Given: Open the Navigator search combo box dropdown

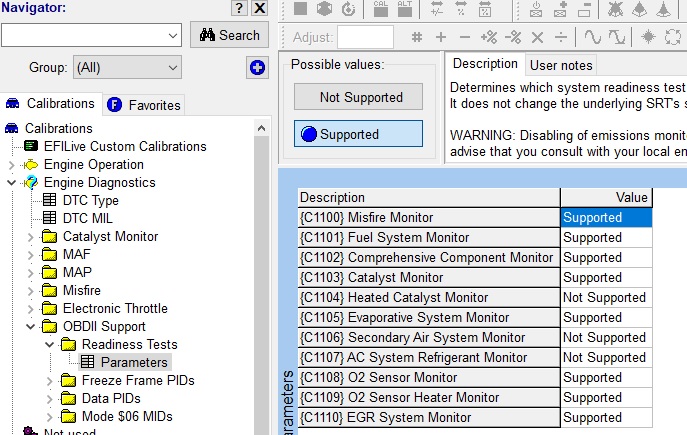Looking at the screenshot, I should pyautogui.click(x=172, y=35).
